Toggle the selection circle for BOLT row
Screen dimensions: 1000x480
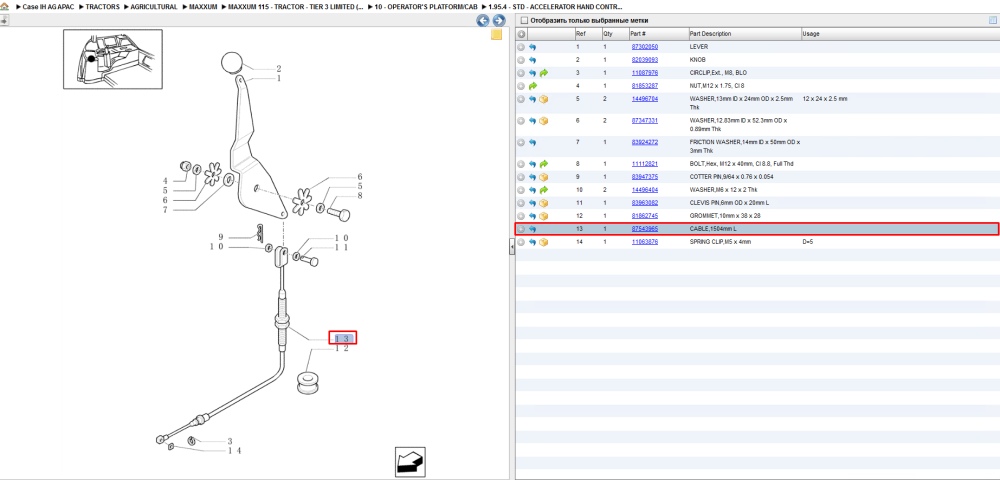pyautogui.click(x=521, y=164)
